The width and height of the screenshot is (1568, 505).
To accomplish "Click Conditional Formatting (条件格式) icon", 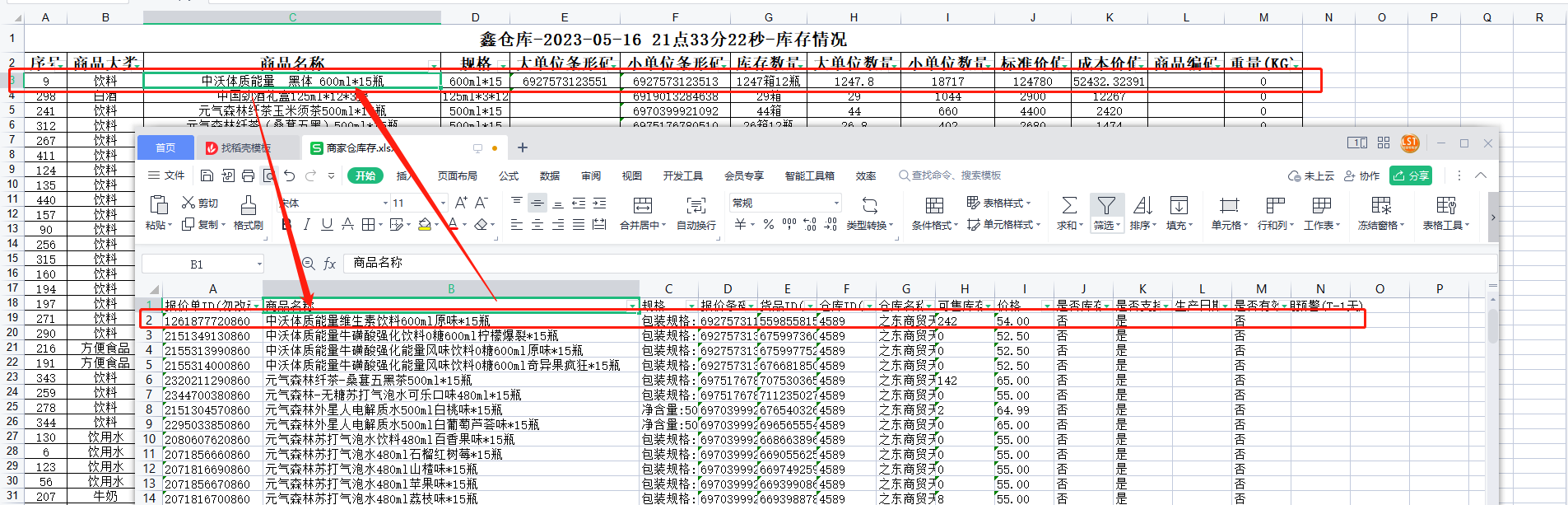I will [934, 205].
